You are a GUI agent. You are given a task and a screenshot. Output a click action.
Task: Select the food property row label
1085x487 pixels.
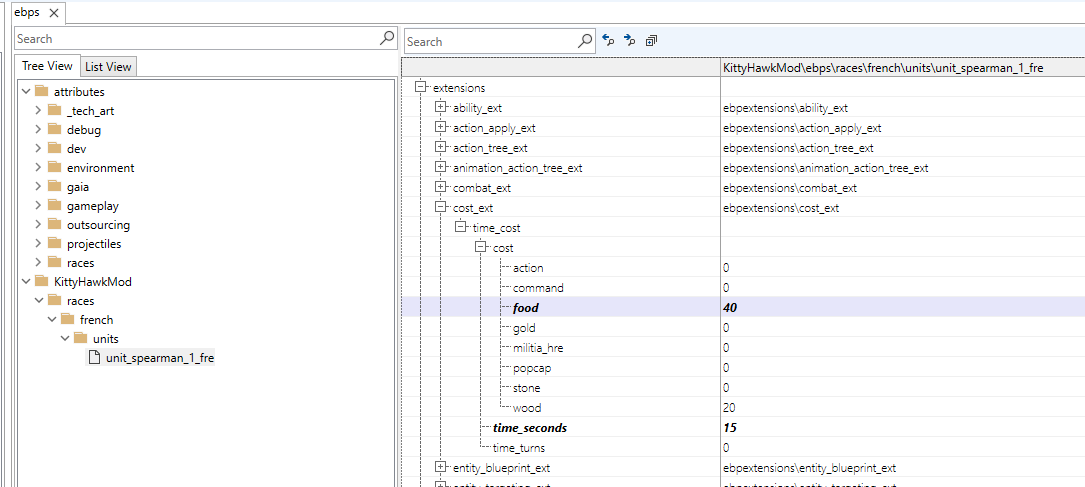coord(526,308)
